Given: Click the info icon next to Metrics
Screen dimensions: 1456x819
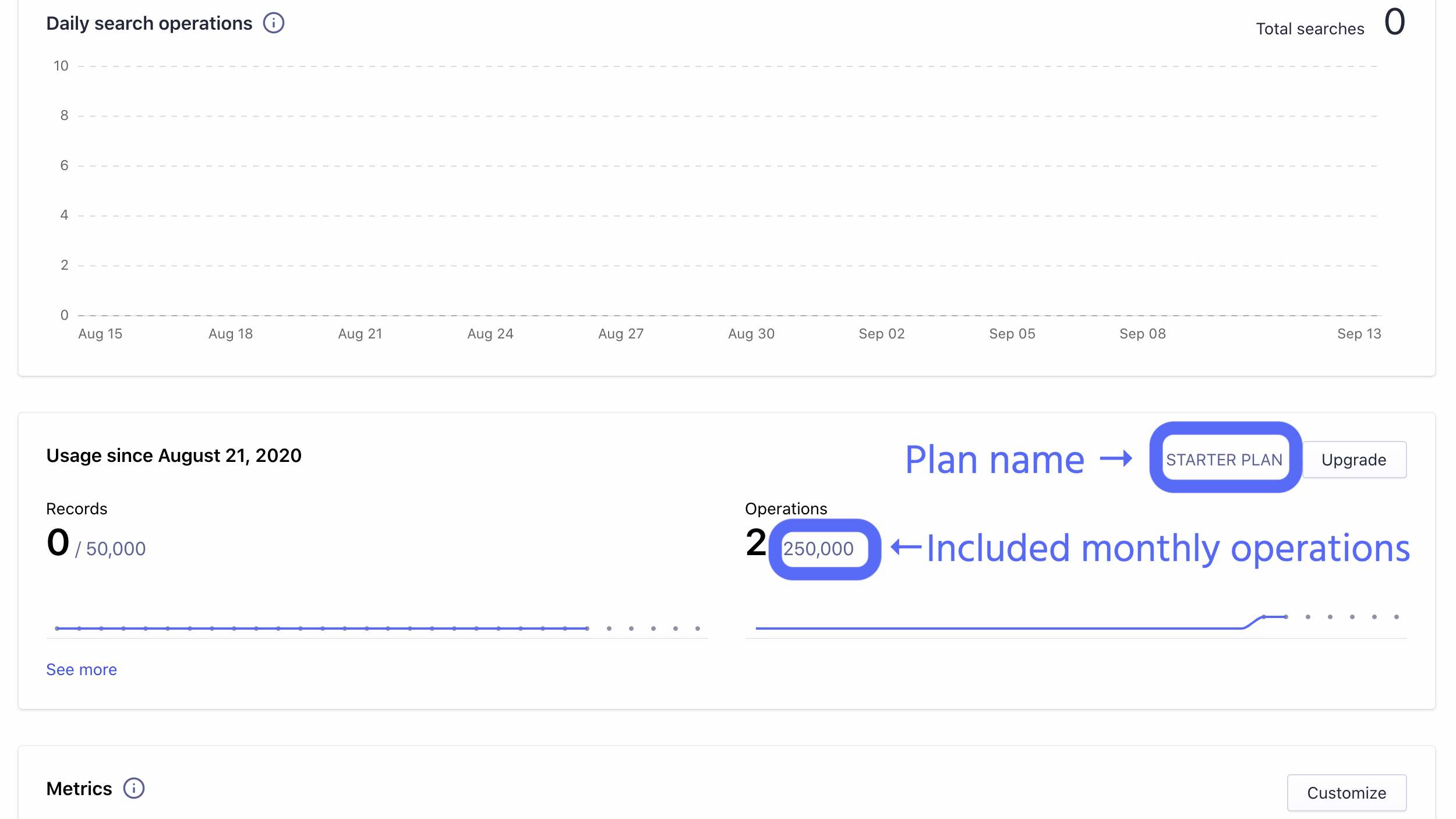Looking at the screenshot, I should pos(134,789).
